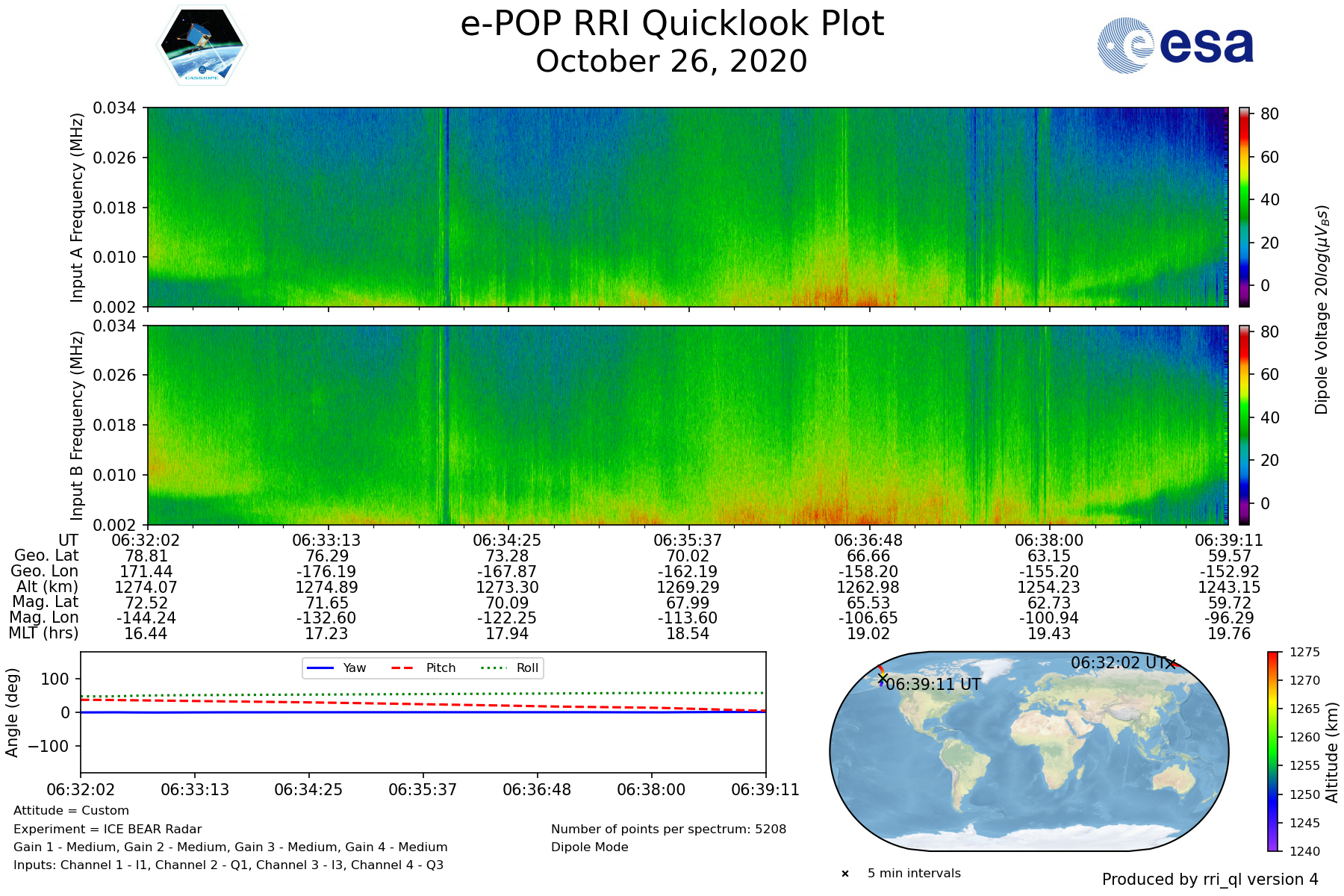This screenshot has height=896, width=1344.
Task: Click the ESA logo
Action: [x=1175, y=46]
